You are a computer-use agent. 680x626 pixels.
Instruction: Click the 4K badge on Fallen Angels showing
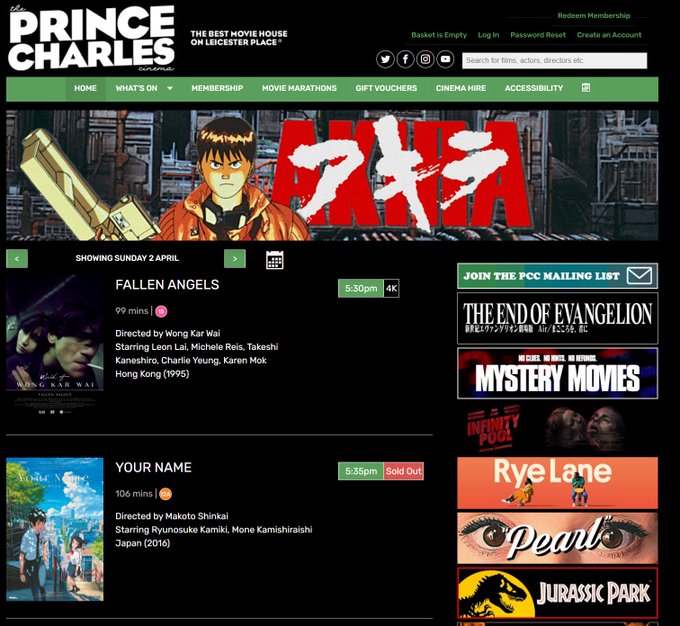[391, 288]
